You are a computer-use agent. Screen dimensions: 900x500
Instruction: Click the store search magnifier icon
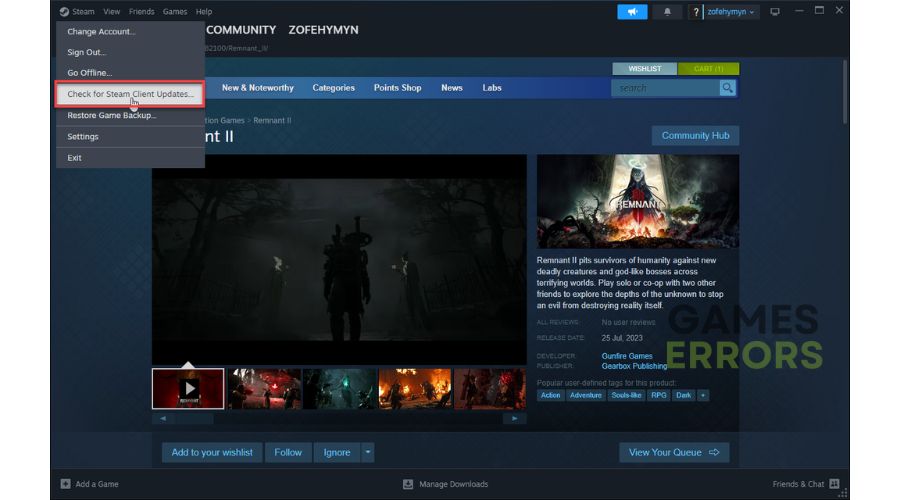[727, 88]
